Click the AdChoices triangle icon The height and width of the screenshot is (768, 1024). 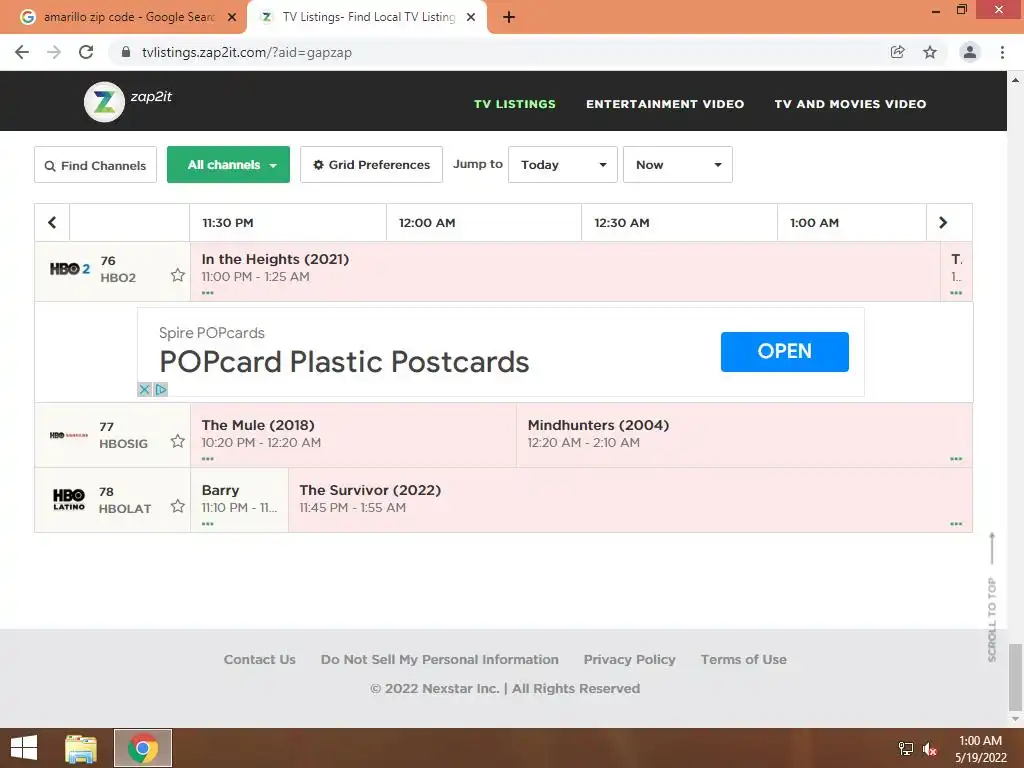(x=161, y=389)
